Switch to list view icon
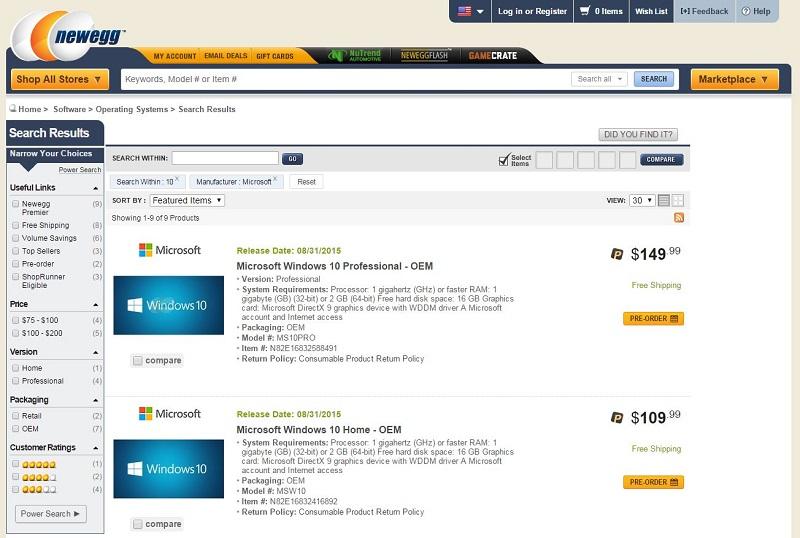 [664, 200]
